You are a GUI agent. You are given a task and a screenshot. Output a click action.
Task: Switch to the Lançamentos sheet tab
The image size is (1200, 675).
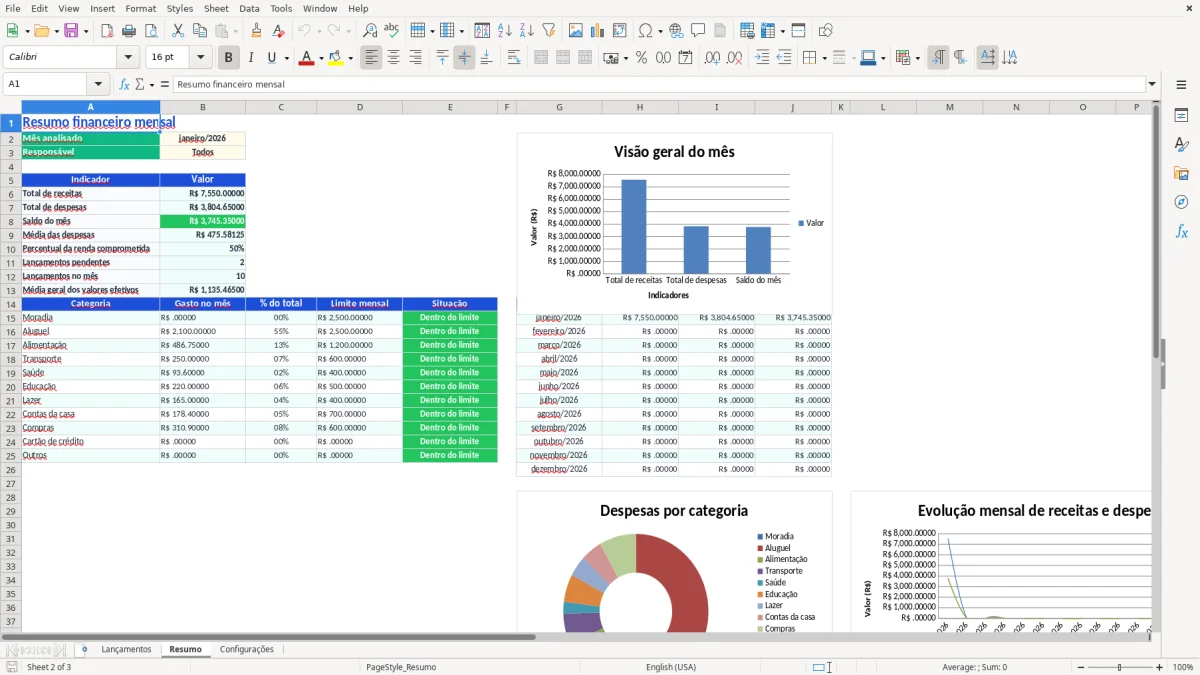126,649
